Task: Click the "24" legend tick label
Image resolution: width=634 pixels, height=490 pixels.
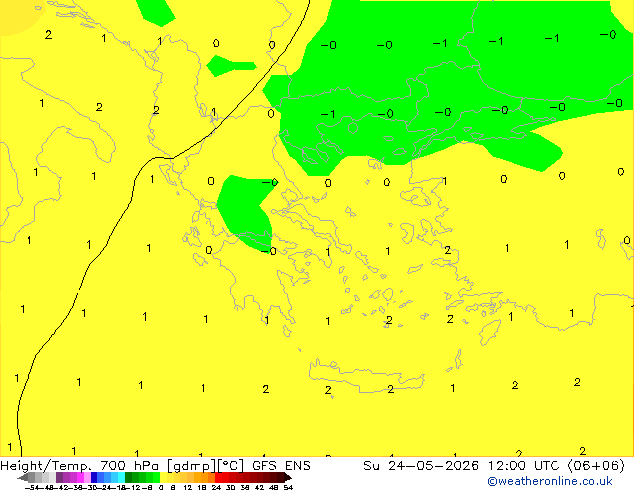Action: (x=216, y=487)
